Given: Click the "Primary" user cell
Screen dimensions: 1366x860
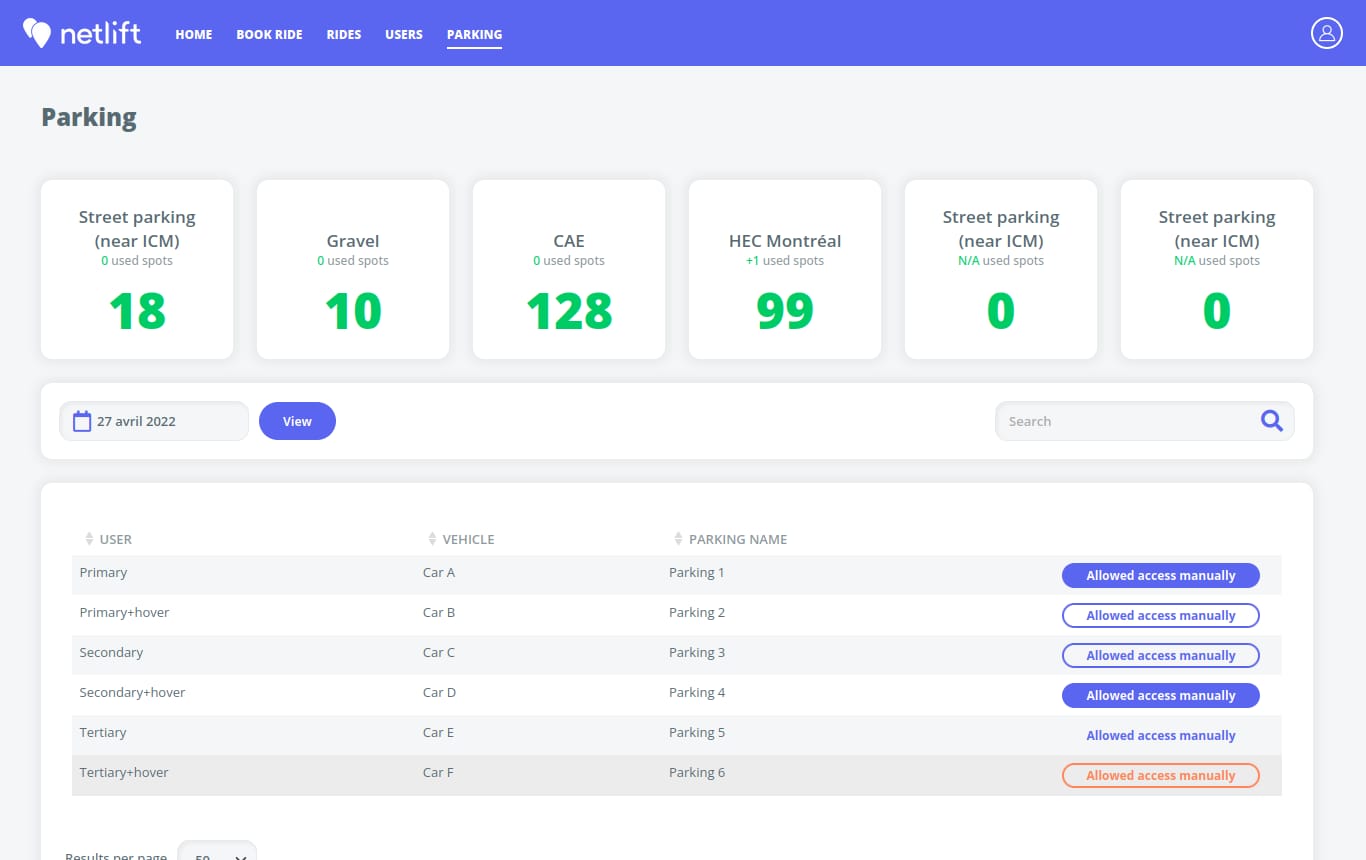Looking at the screenshot, I should pyautogui.click(x=104, y=573).
